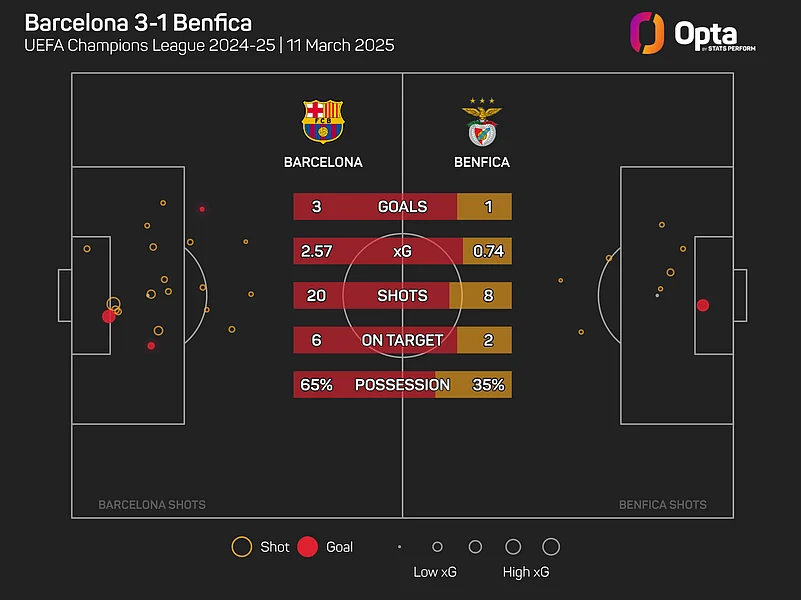Click the POSSESSION stat label
Viewport: 801px width, 600px height.
click(x=402, y=385)
